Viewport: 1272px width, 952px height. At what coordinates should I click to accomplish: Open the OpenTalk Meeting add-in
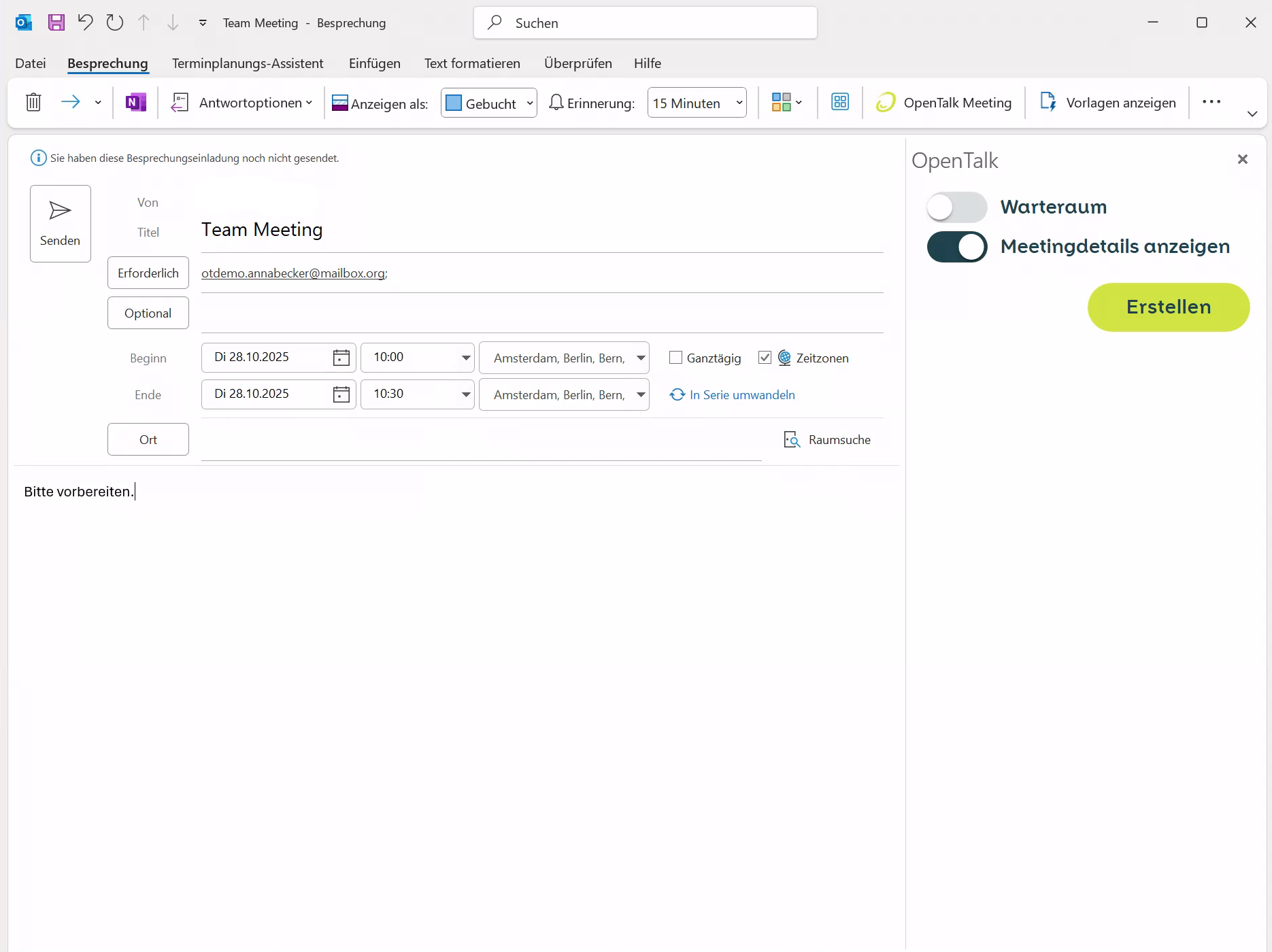tap(944, 103)
